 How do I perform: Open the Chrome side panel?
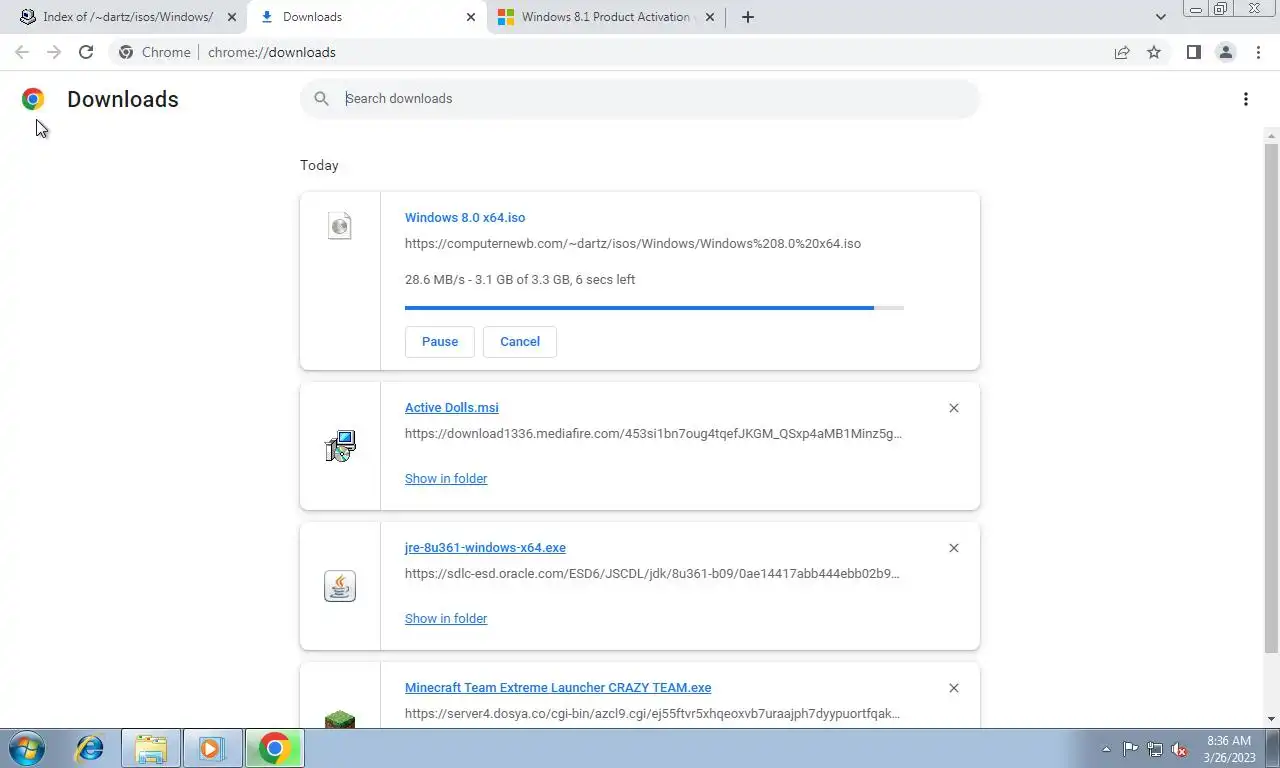pos(1193,52)
